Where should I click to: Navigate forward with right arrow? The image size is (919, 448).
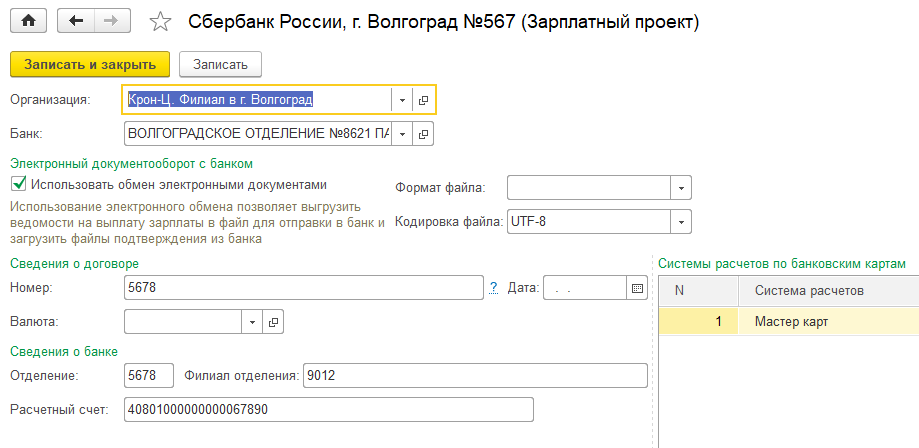[111, 22]
